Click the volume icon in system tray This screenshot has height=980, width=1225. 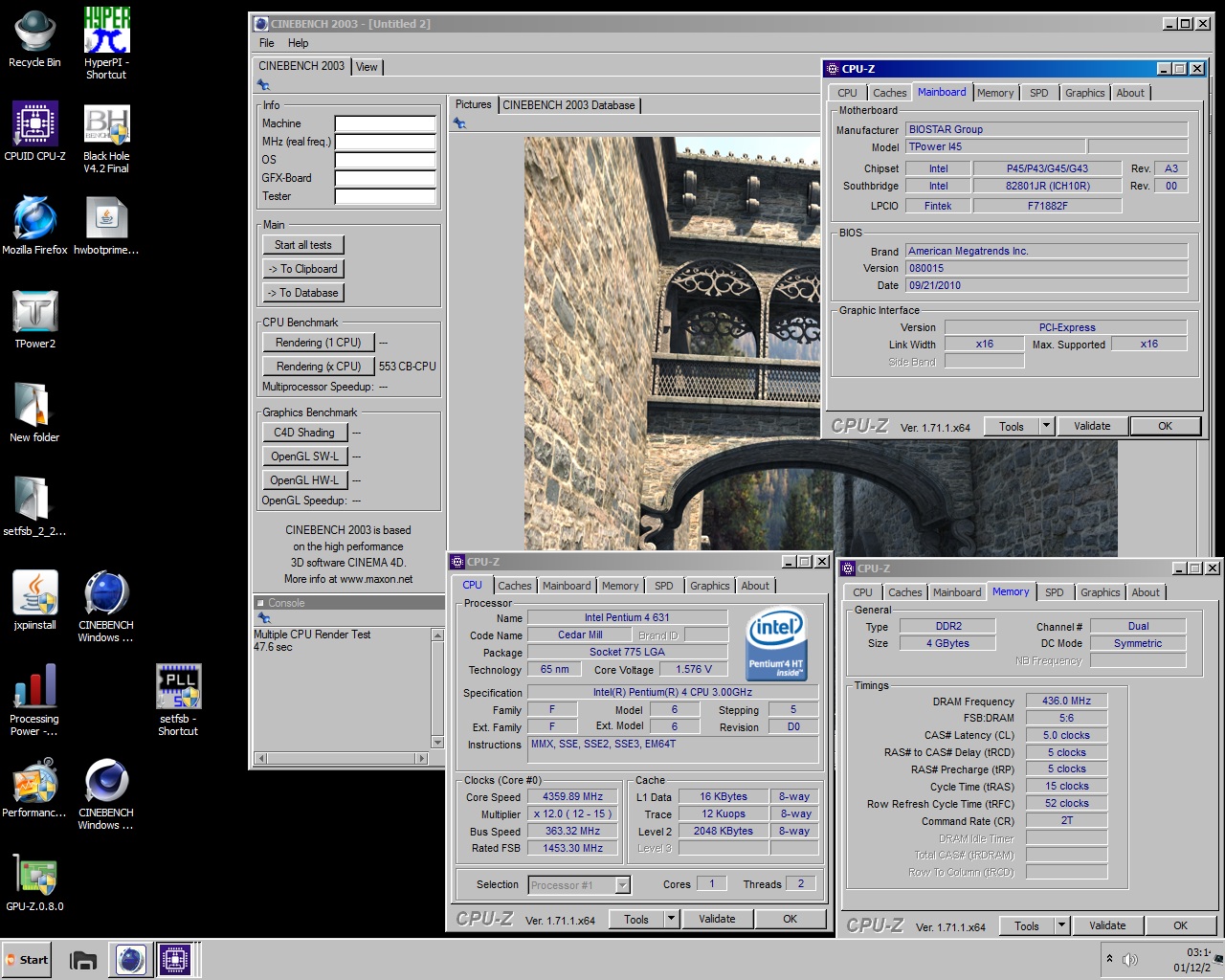click(1130, 960)
